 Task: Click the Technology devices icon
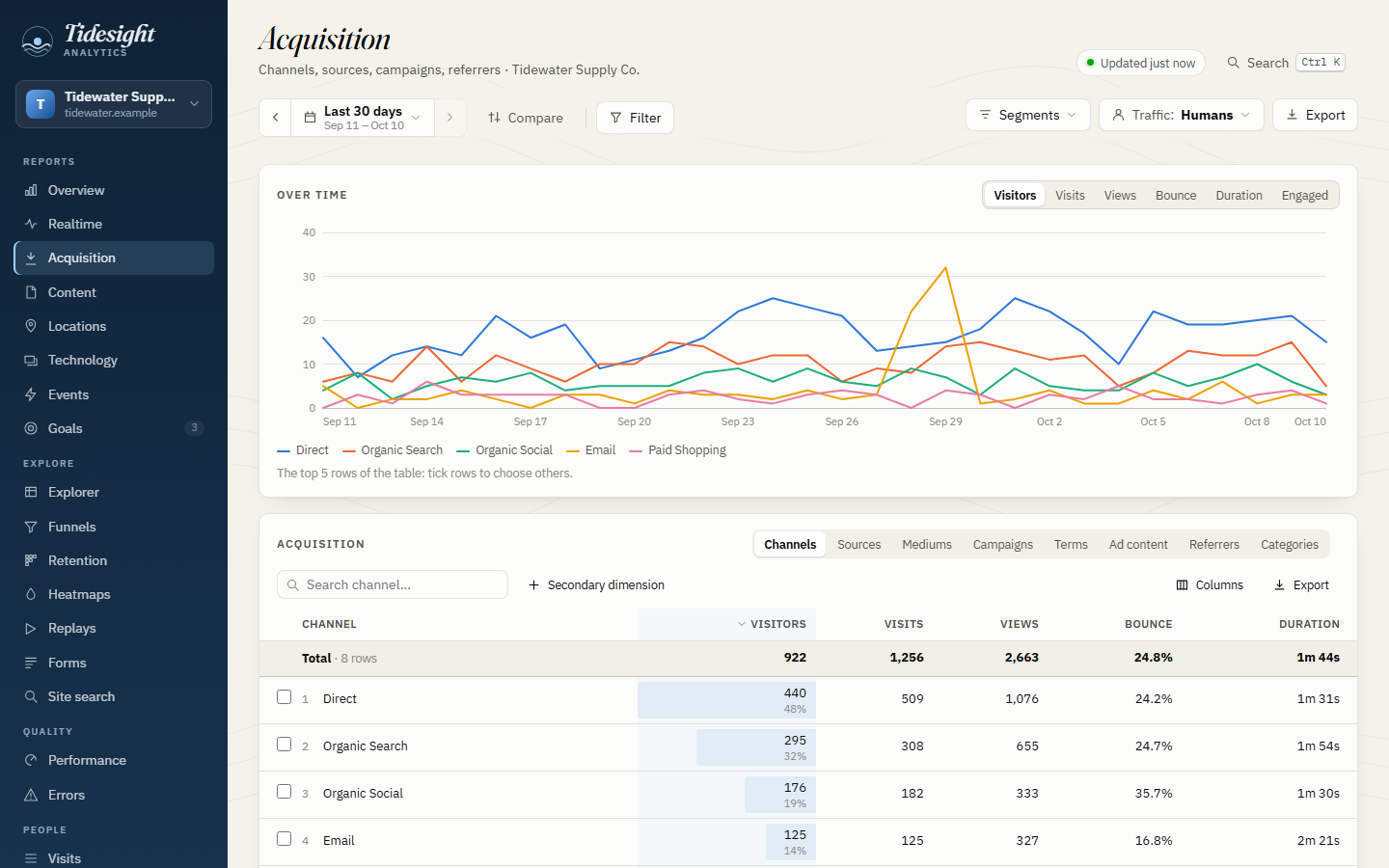(x=31, y=360)
